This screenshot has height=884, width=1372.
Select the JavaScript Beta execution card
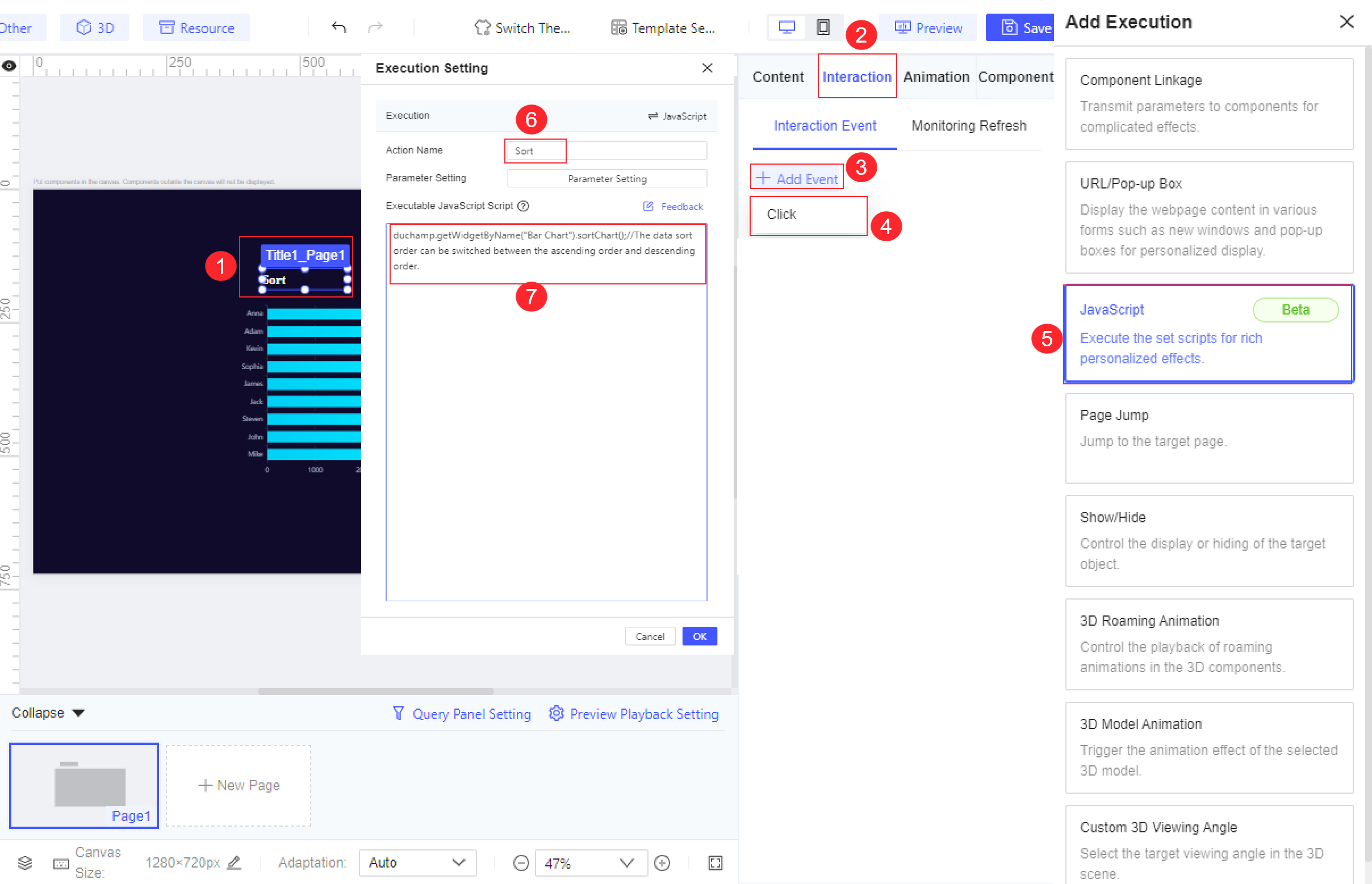coord(1209,333)
